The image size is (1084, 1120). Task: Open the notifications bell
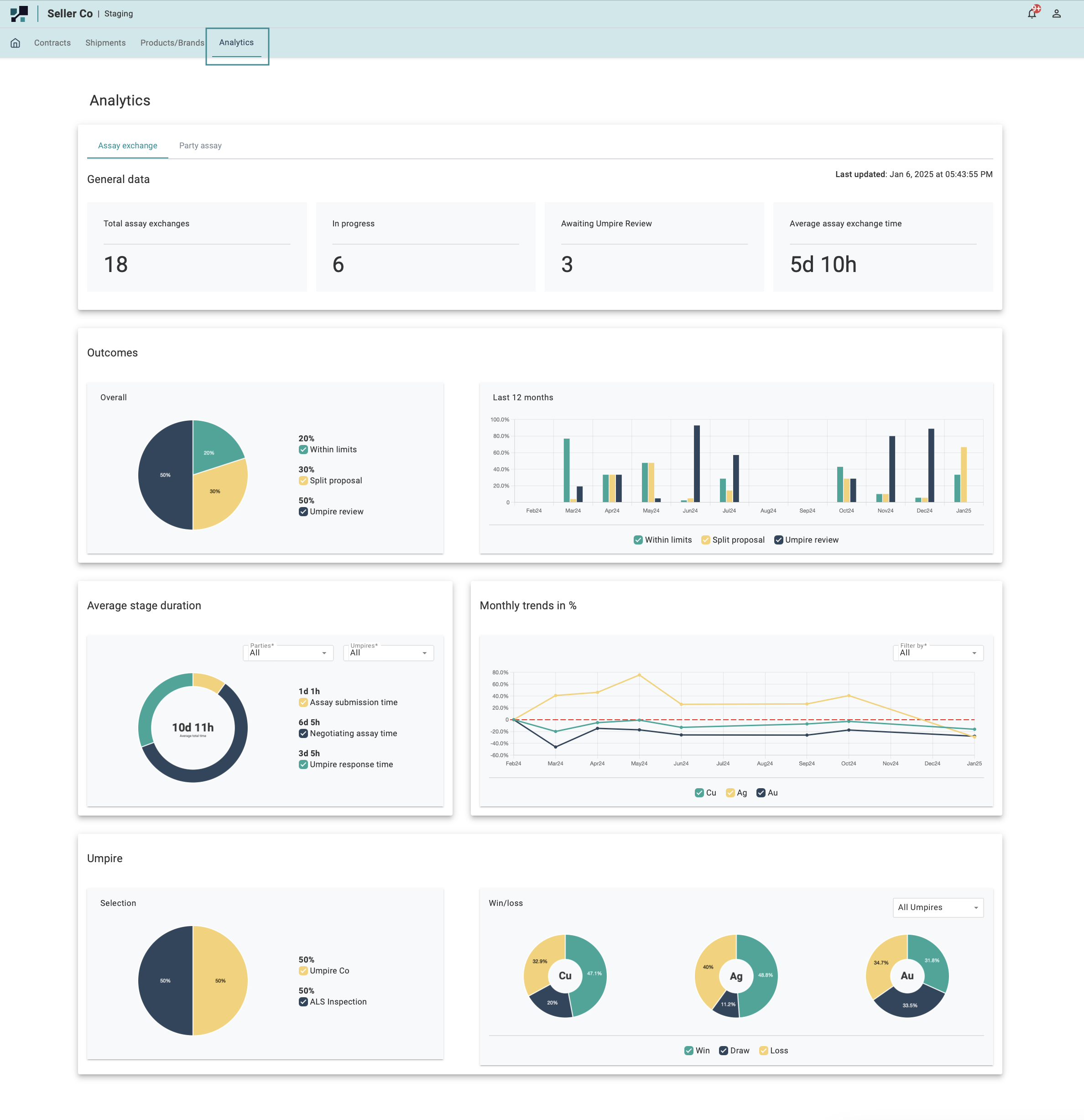[x=1032, y=14]
